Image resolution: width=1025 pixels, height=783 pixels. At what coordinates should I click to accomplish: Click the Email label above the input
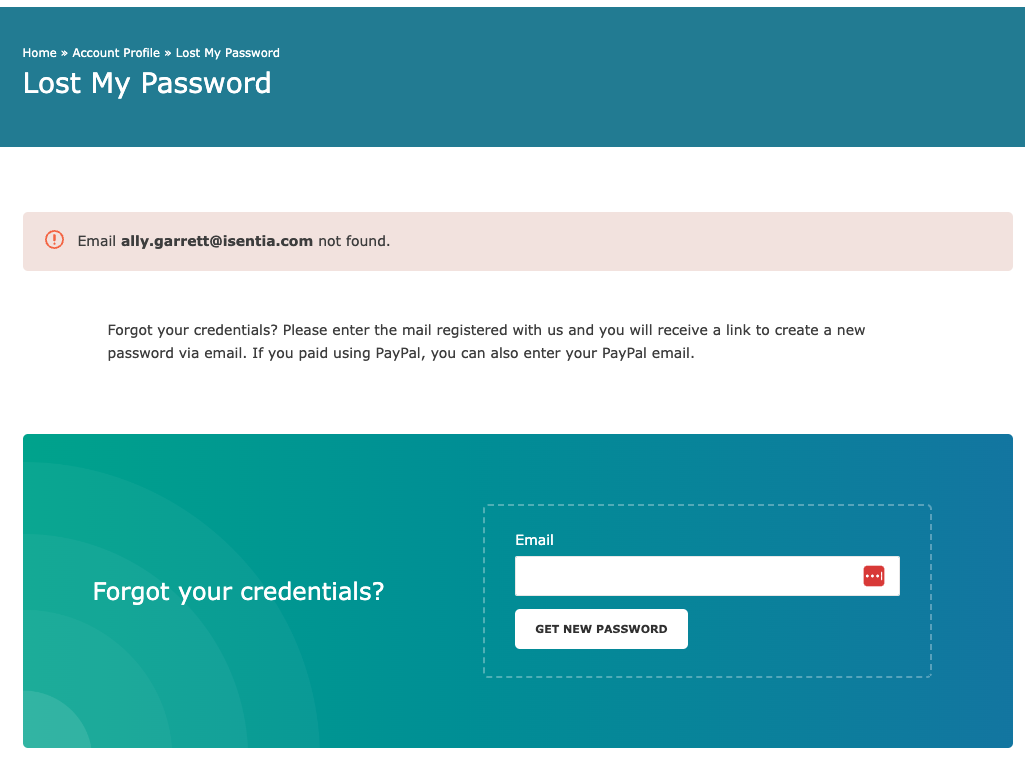[x=534, y=540]
